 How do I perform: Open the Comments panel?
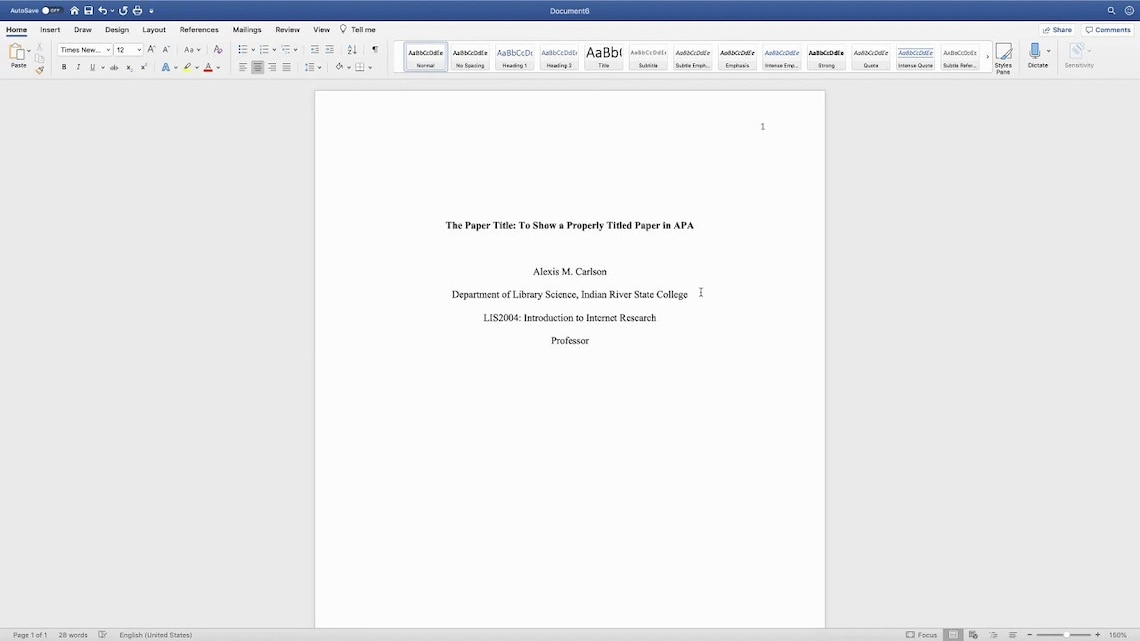click(1107, 29)
